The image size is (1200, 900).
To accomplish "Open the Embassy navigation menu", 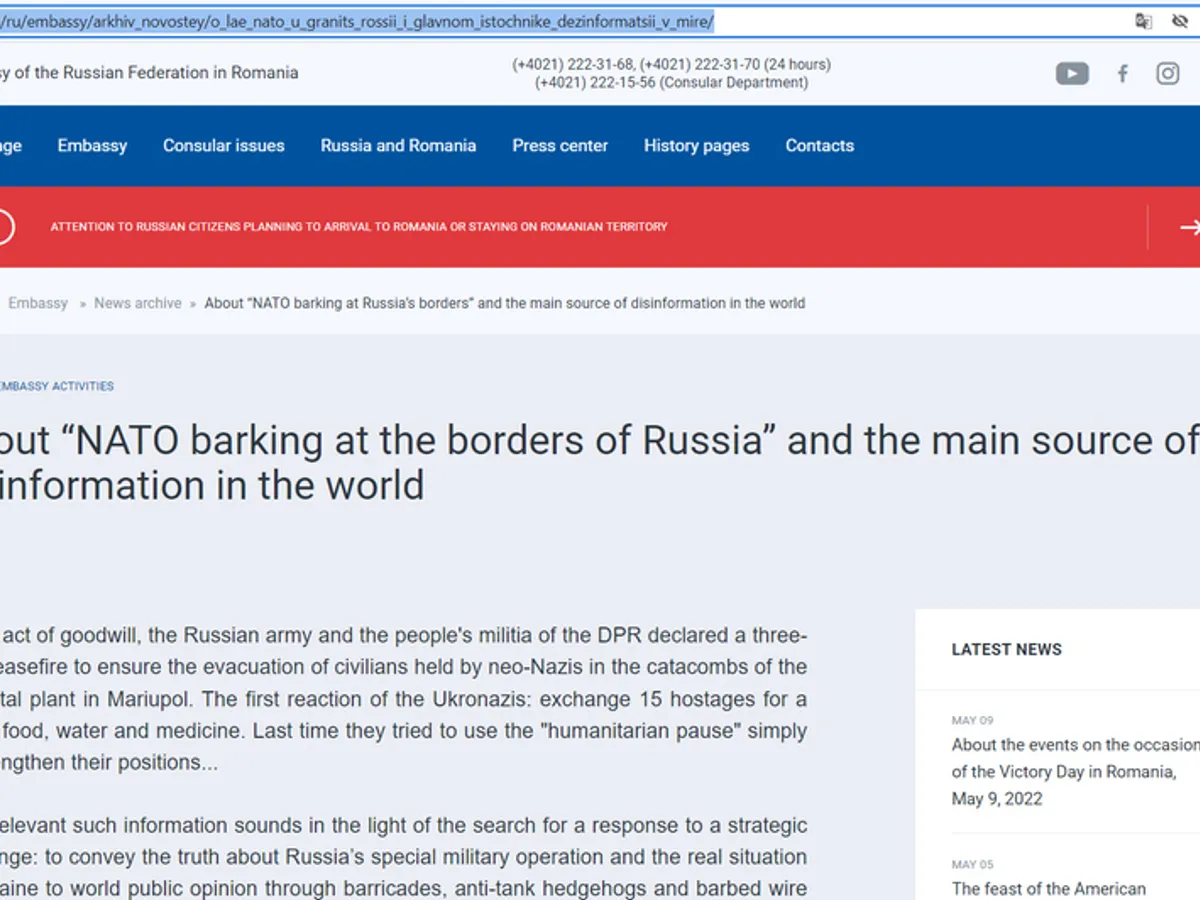I will [92, 146].
